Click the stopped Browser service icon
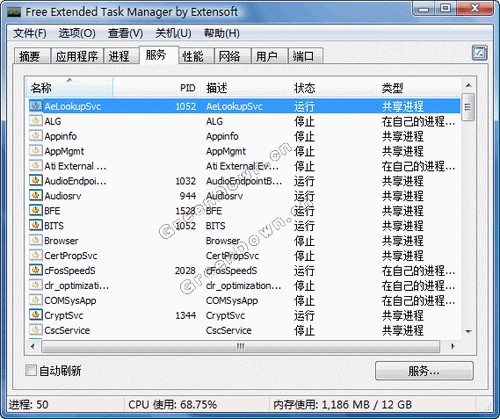This screenshot has width=500, height=419. point(35,240)
